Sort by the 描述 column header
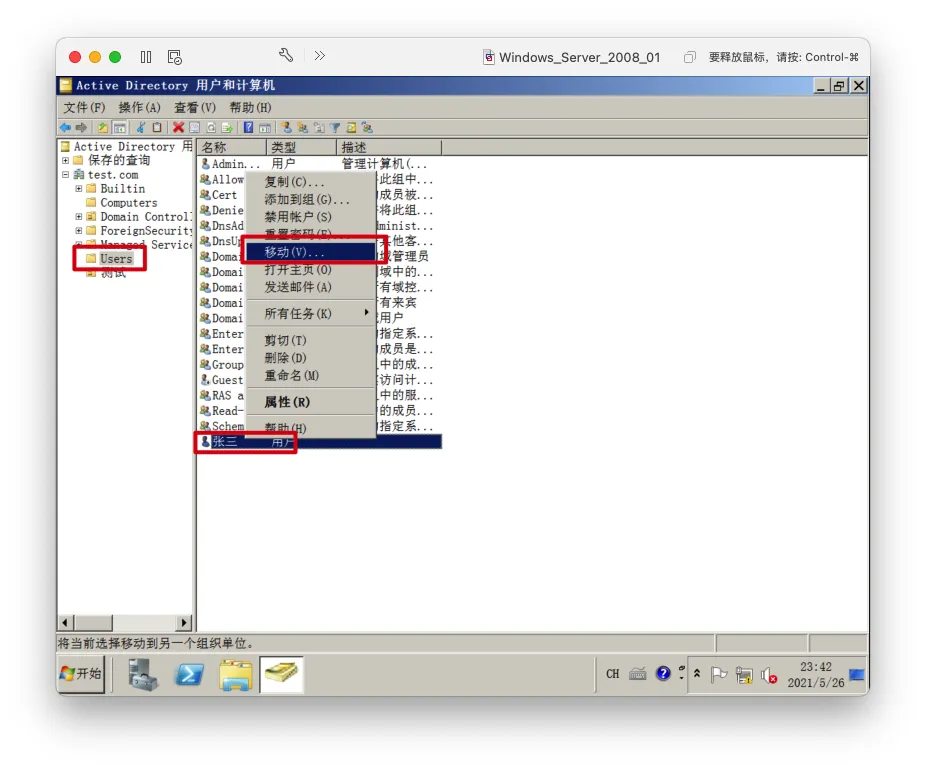This screenshot has width=926, height=770. click(x=389, y=147)
